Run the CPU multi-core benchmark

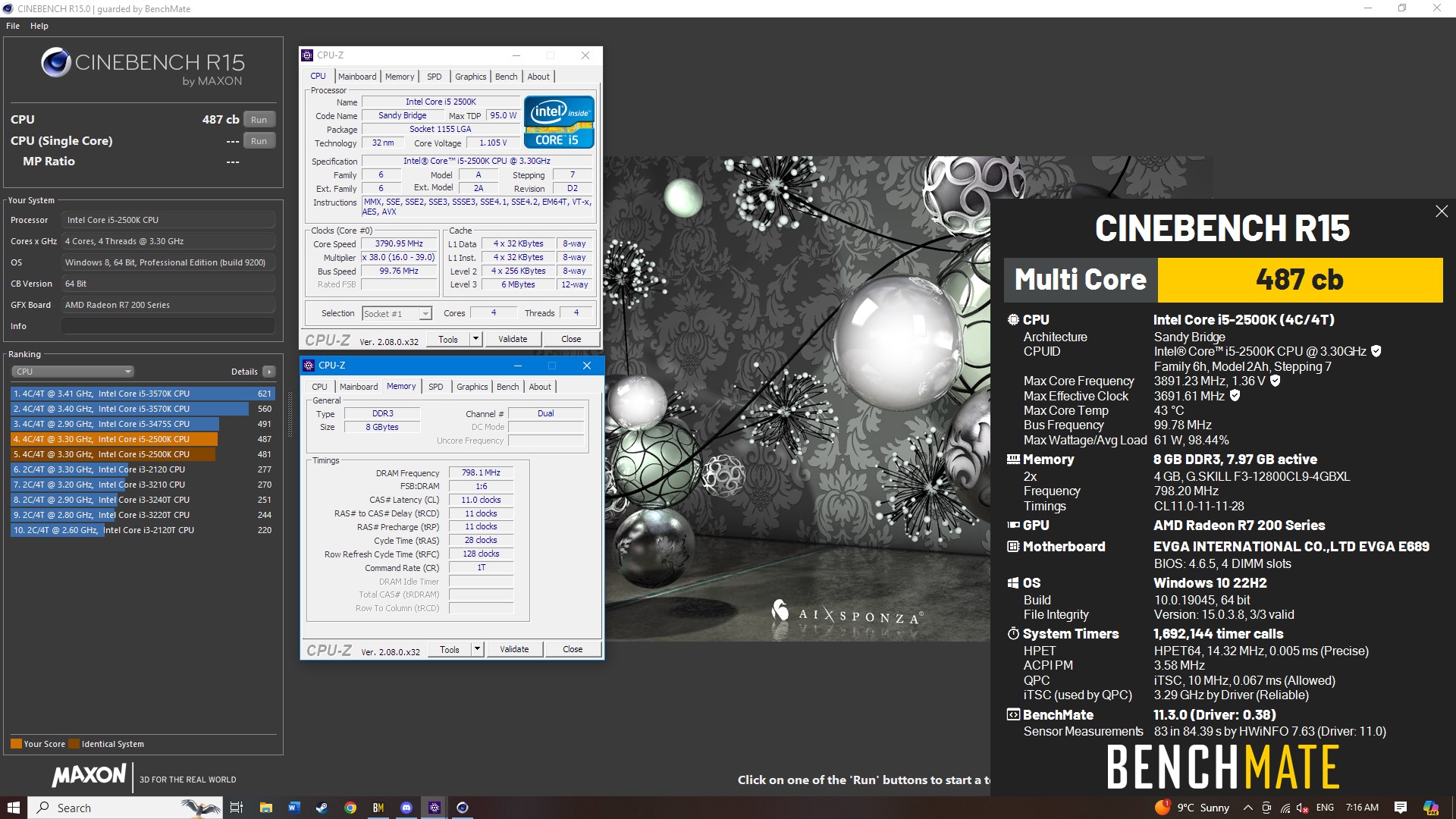pos(259,120)
